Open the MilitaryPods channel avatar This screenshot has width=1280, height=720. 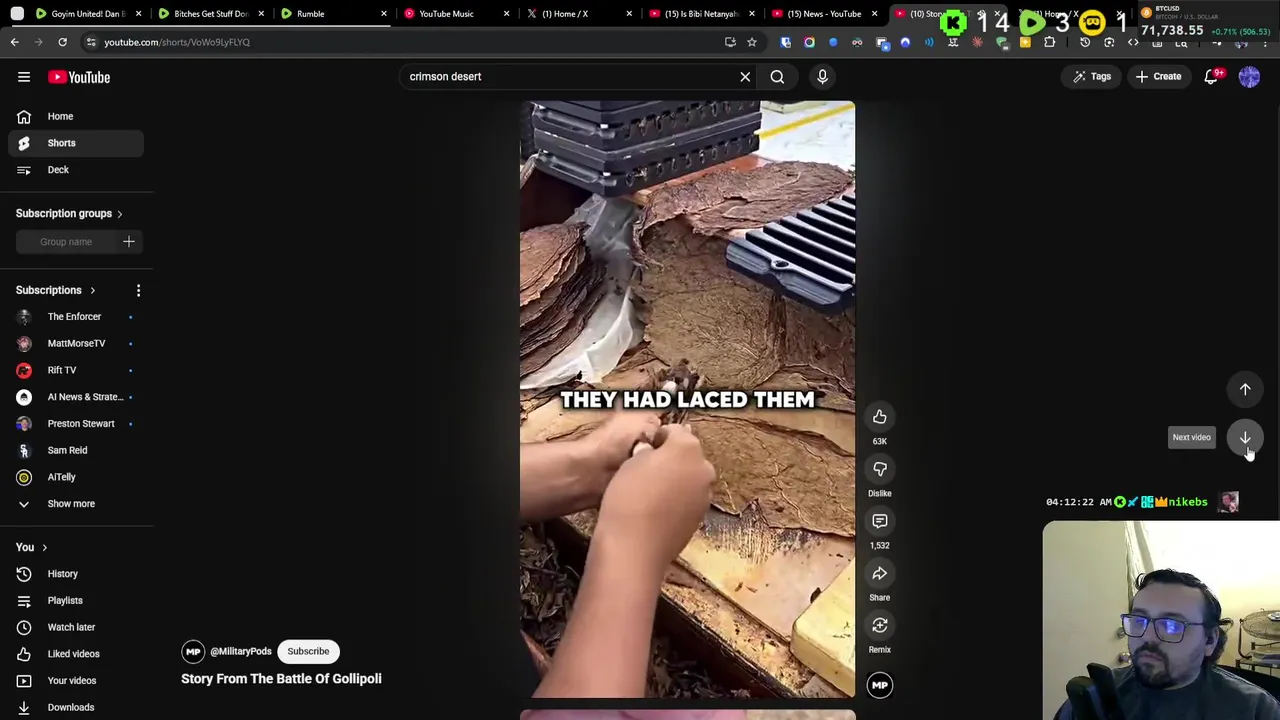[193, 651]
